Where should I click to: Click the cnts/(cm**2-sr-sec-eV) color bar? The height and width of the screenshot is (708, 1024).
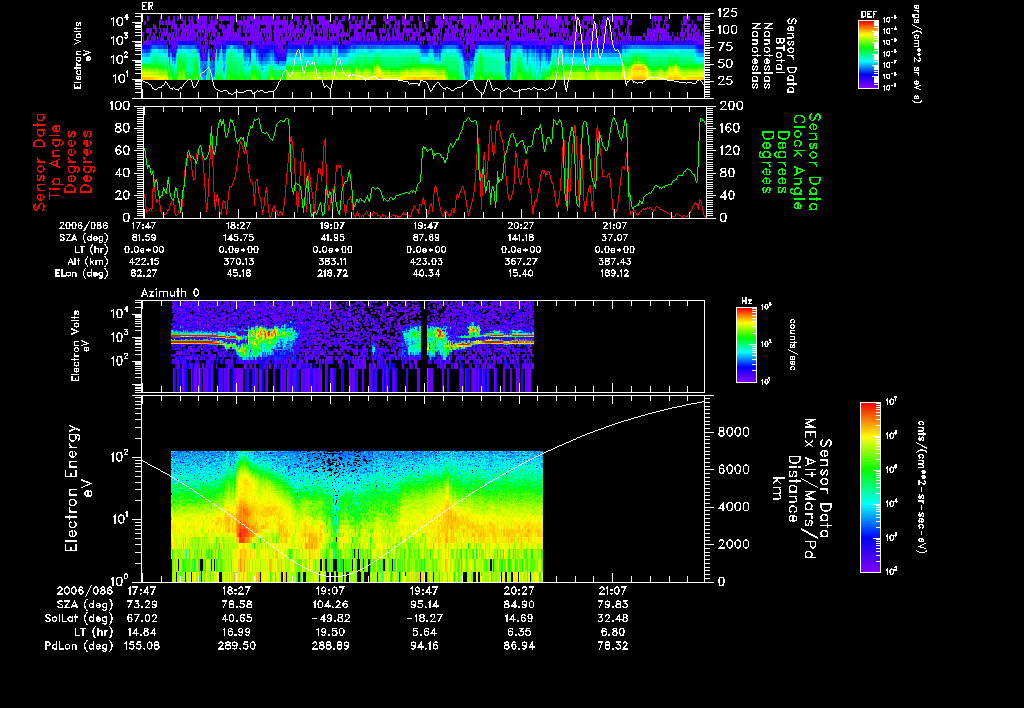(870, 487)
